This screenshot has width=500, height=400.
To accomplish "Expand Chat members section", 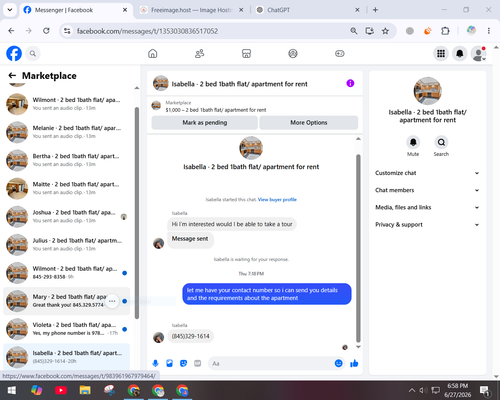I will click(x=427, y=190).
